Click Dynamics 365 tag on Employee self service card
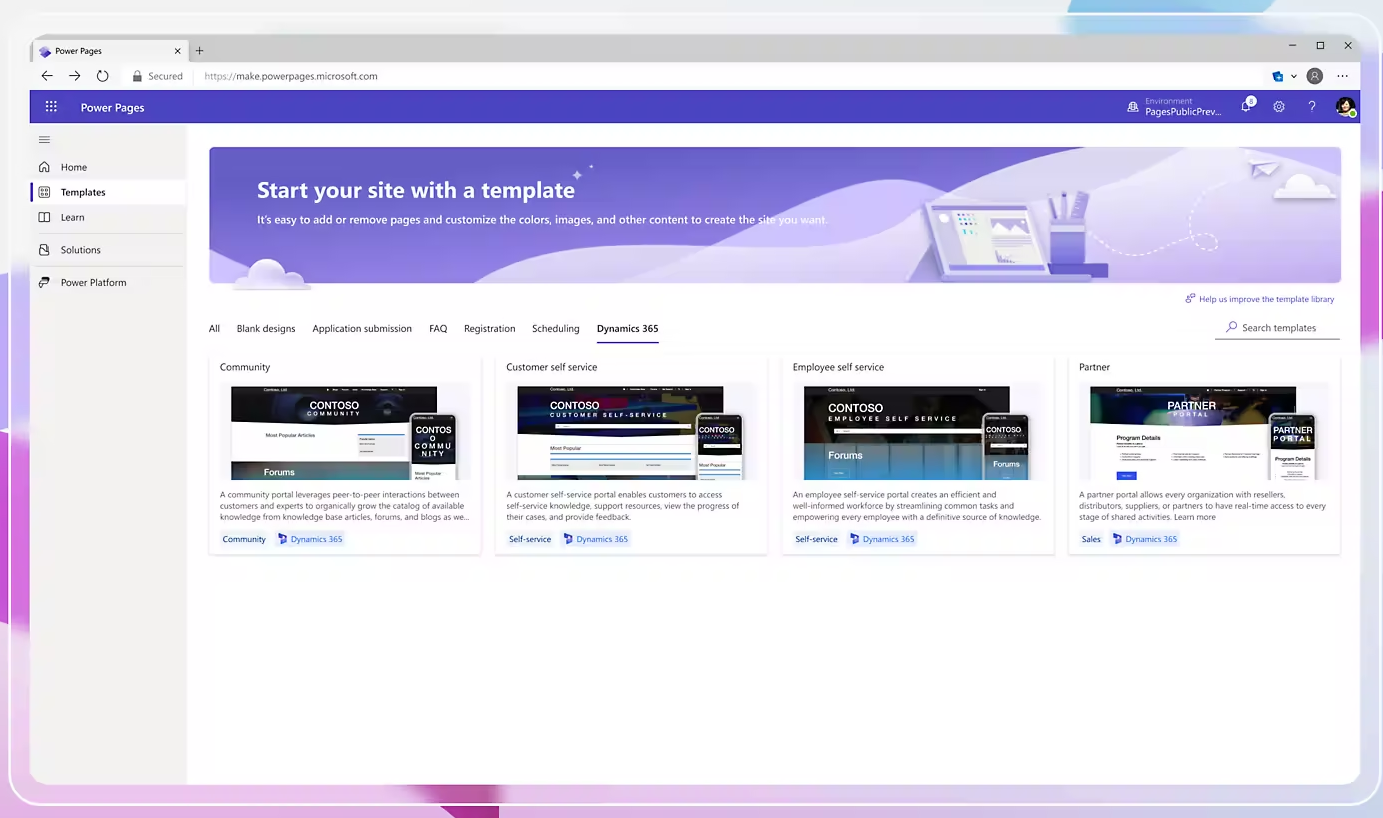Screen dimensions: 1383x818 [x=882, y=539]
